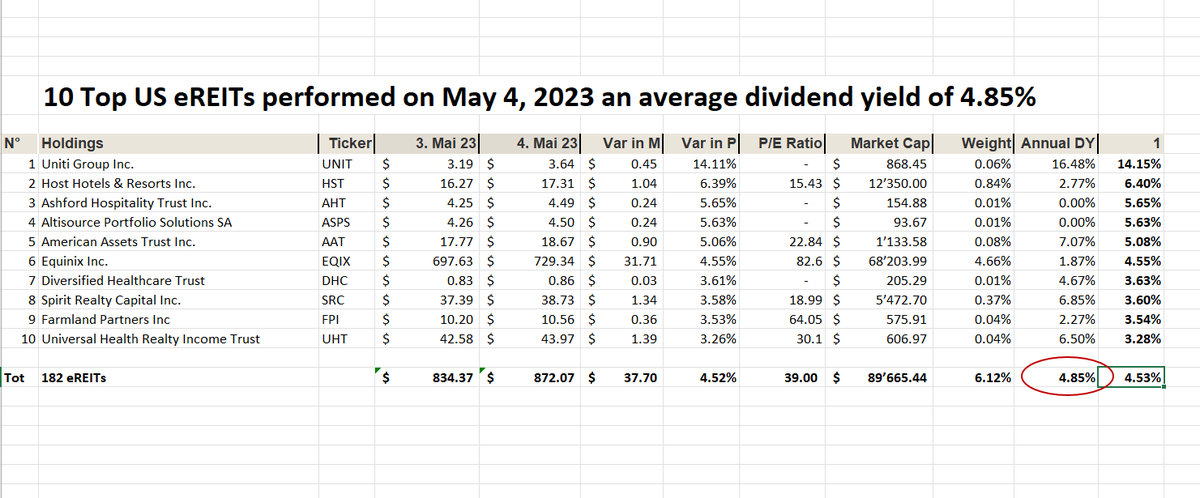Select the 'American Assets Trust Inc.' cell

[178, 241]
